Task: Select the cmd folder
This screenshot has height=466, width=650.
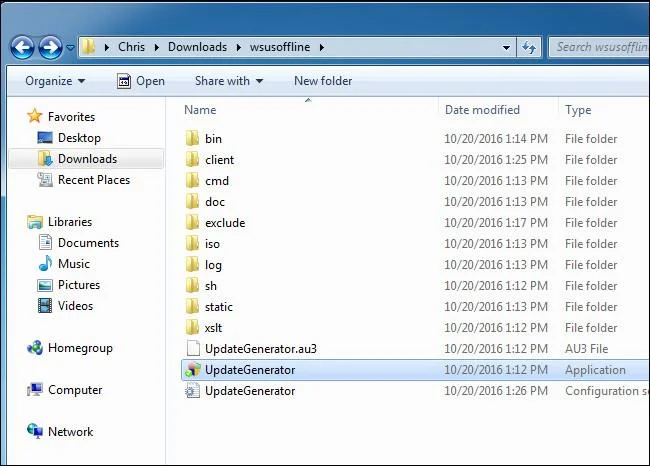Action: click(217, 181)
